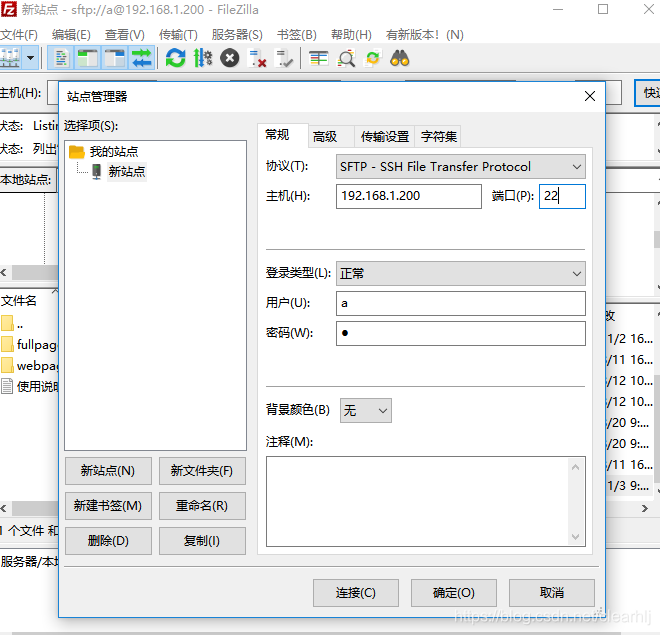This screenshot has width=660, height=635.
Task: Click inside the 注释 comments text area
Action: [418, 502]
